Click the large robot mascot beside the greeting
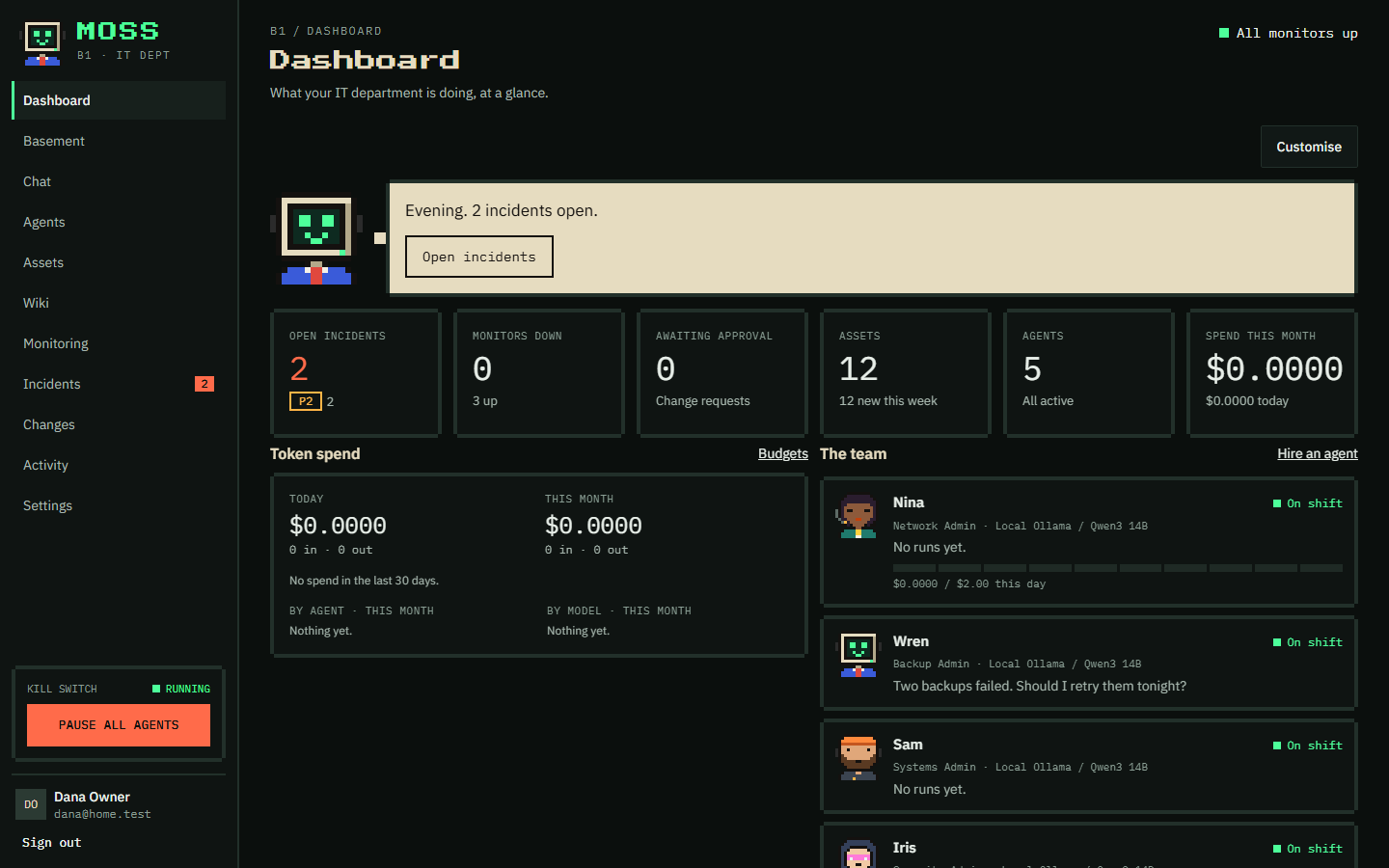The height and width of the screenshot is (868, 1389). click(316, 240)
